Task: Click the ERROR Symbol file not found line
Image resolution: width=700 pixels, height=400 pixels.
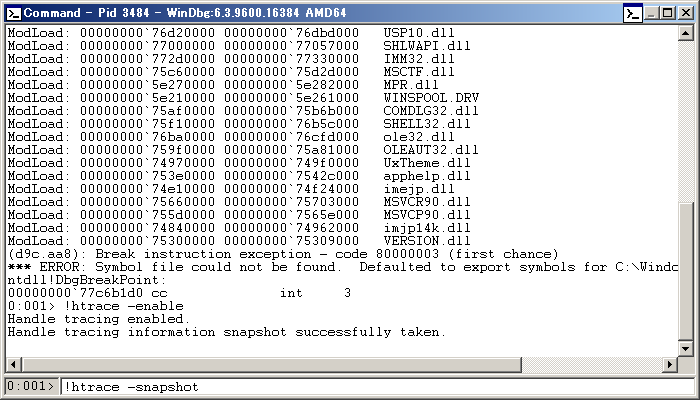Action: [x=343, y=267]
